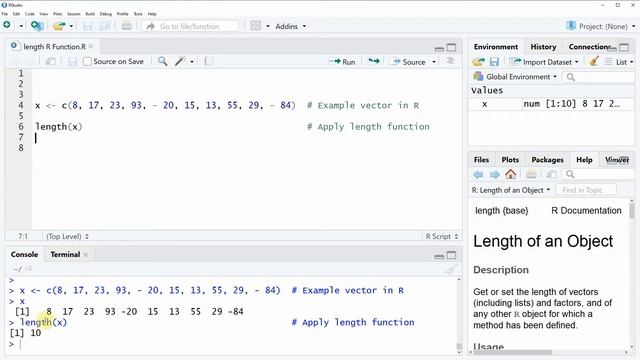Close the length R Function.R tab
The width and height of the screenshot is (640, 360).
coord(91,47)
